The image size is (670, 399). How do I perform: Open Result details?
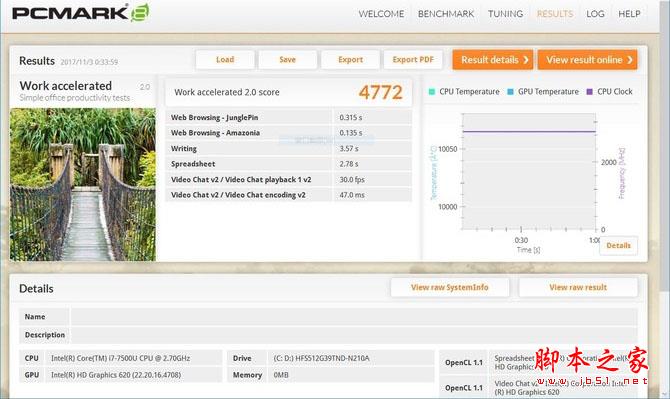(494, 59)
